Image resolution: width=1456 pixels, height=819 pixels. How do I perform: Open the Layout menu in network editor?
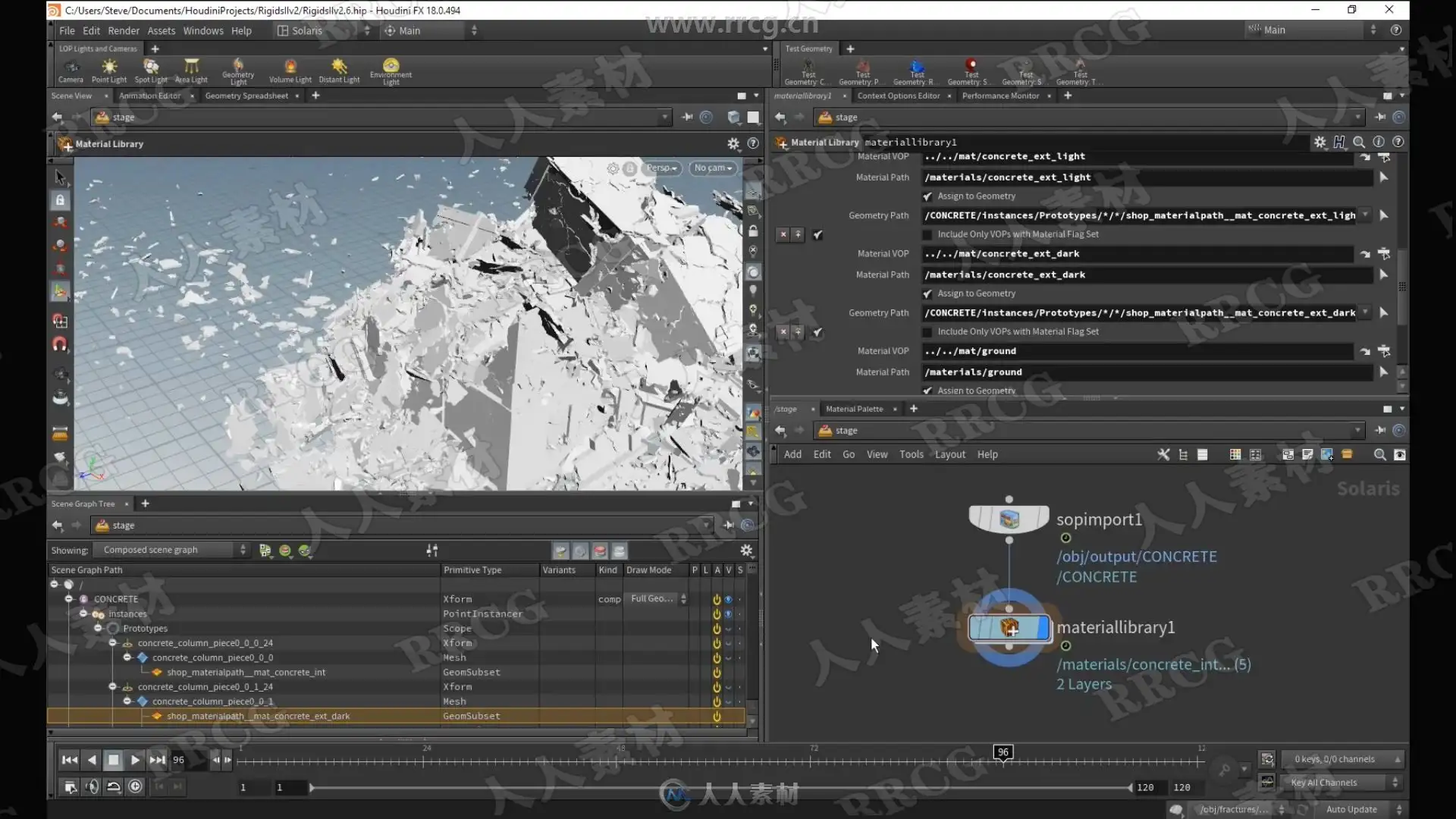(x=949, y=454)
